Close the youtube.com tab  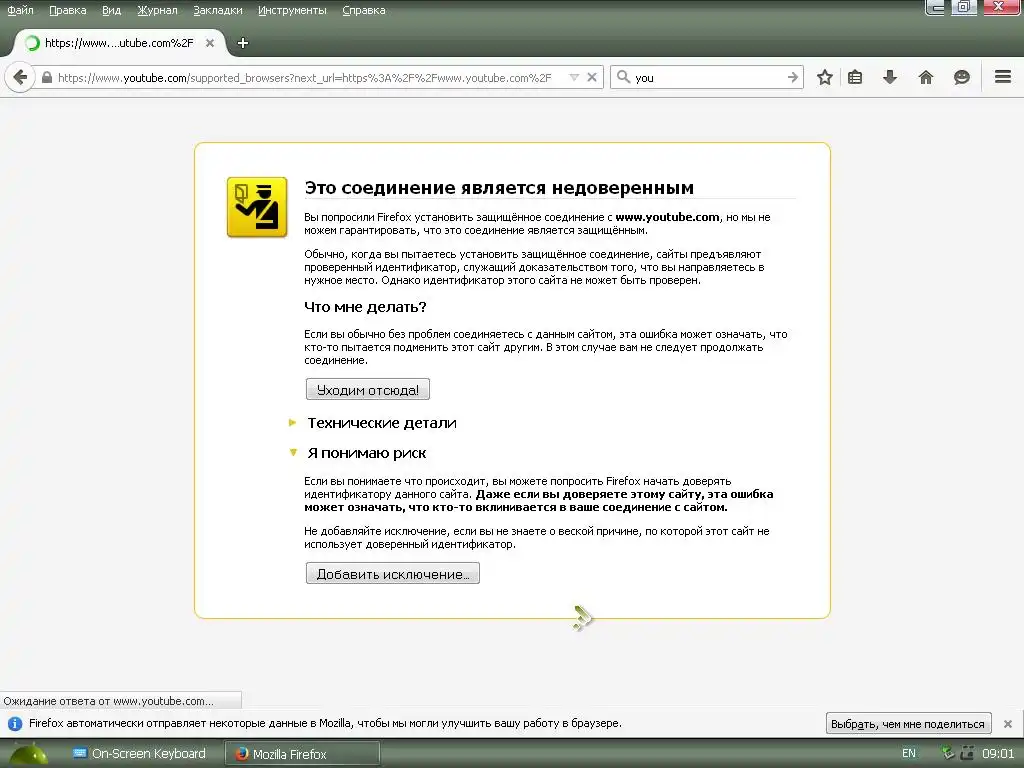210,43
